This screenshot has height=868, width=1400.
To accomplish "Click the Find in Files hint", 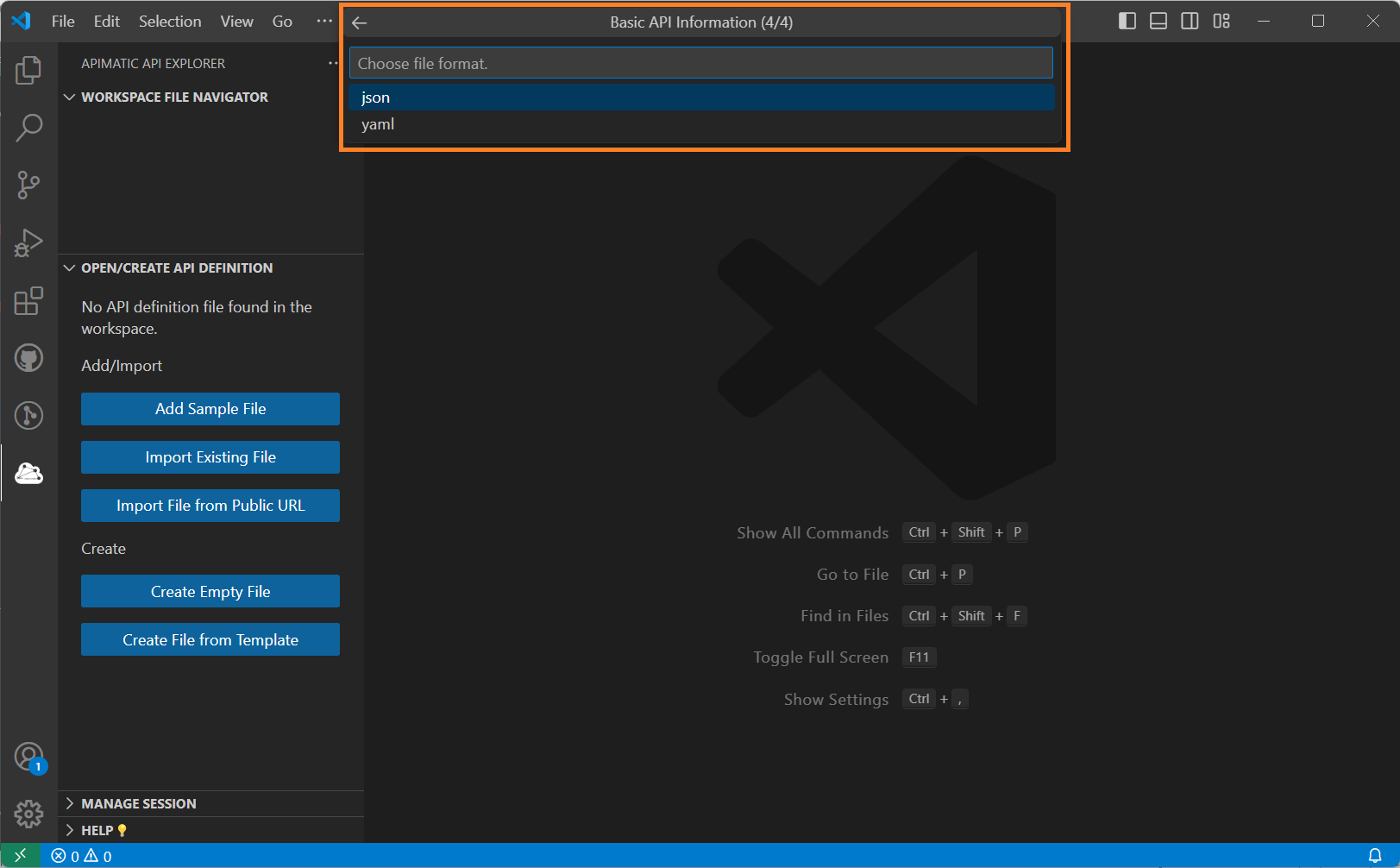I will (844, 616).
